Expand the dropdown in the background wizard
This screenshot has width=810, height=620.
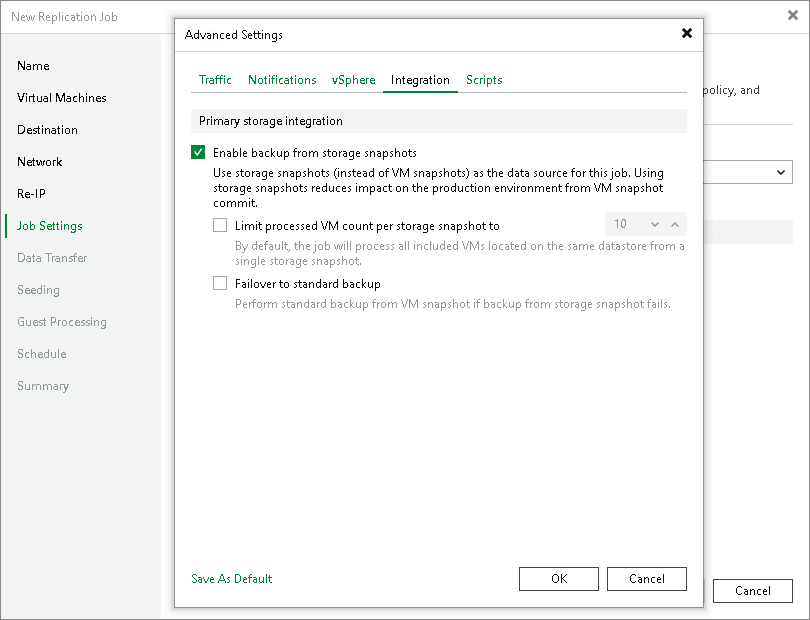pos(781,172)
